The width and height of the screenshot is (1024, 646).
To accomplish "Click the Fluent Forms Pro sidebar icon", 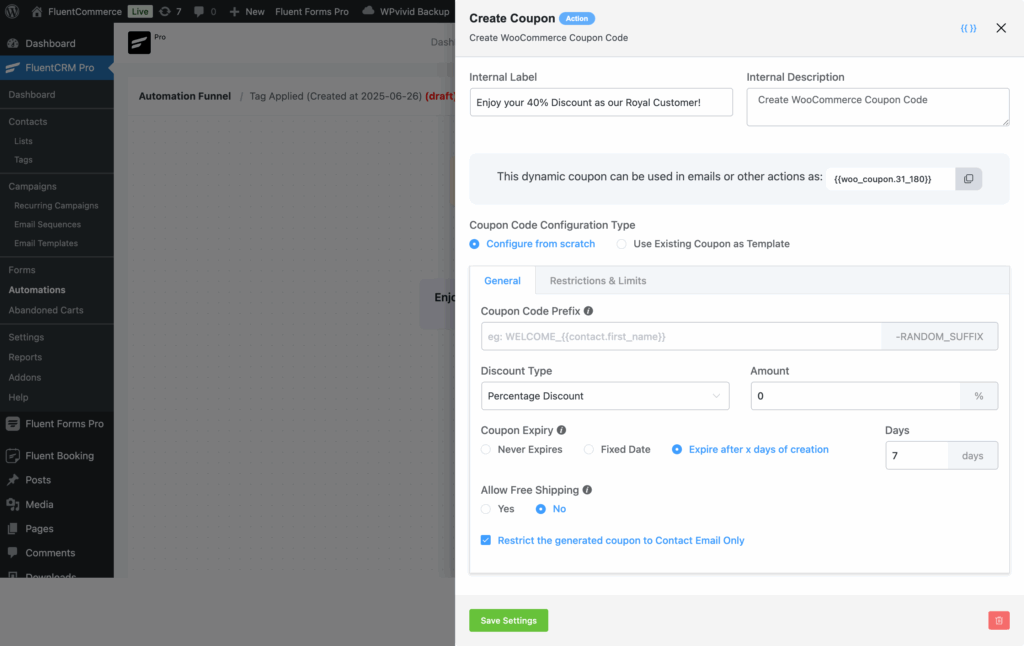I will tap(12, 423).
